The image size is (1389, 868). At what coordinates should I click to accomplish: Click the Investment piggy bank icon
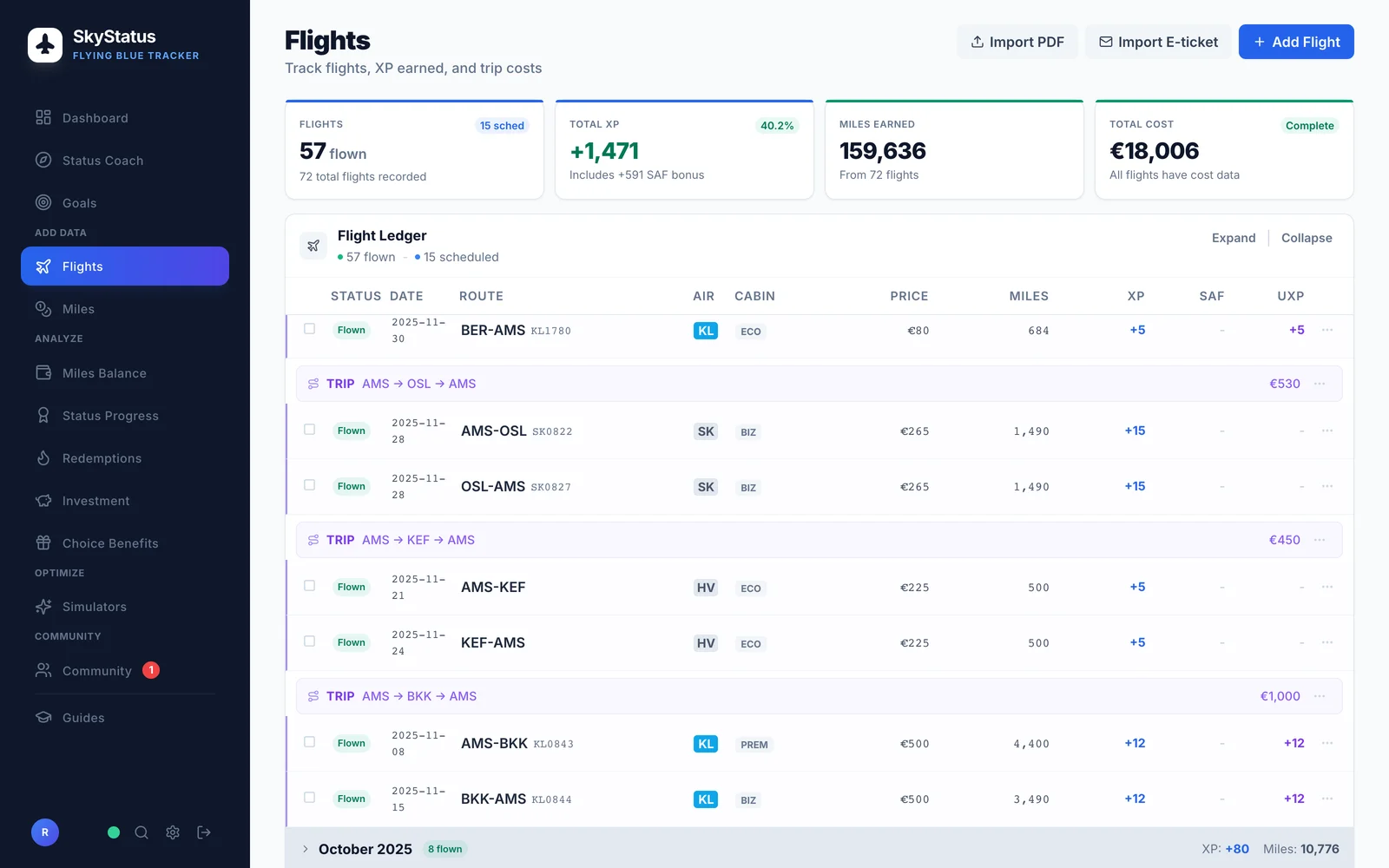pos(43,501)
